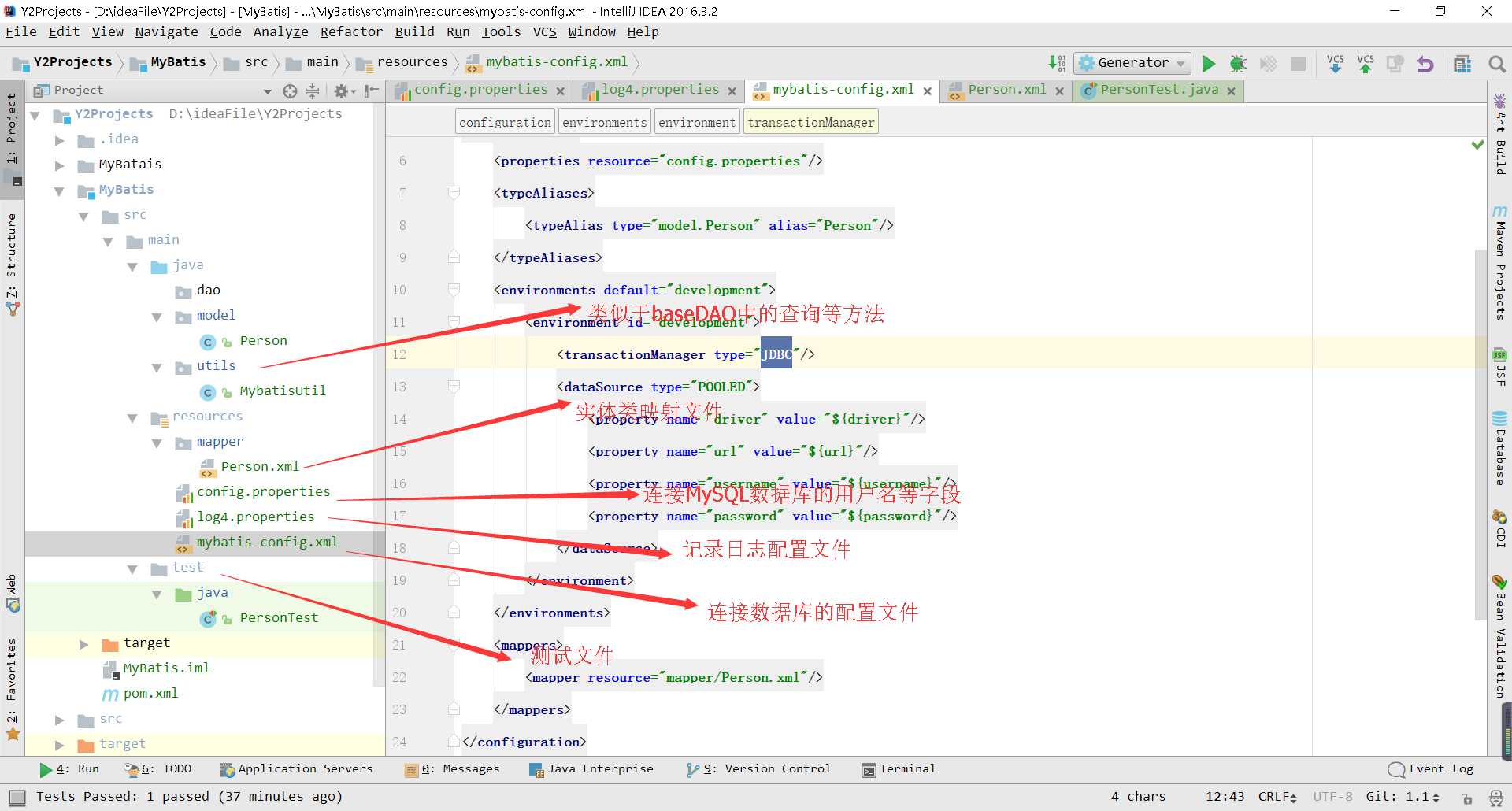Start debugging with the bug icon

pyautogui.click(x=1239, y=64)
